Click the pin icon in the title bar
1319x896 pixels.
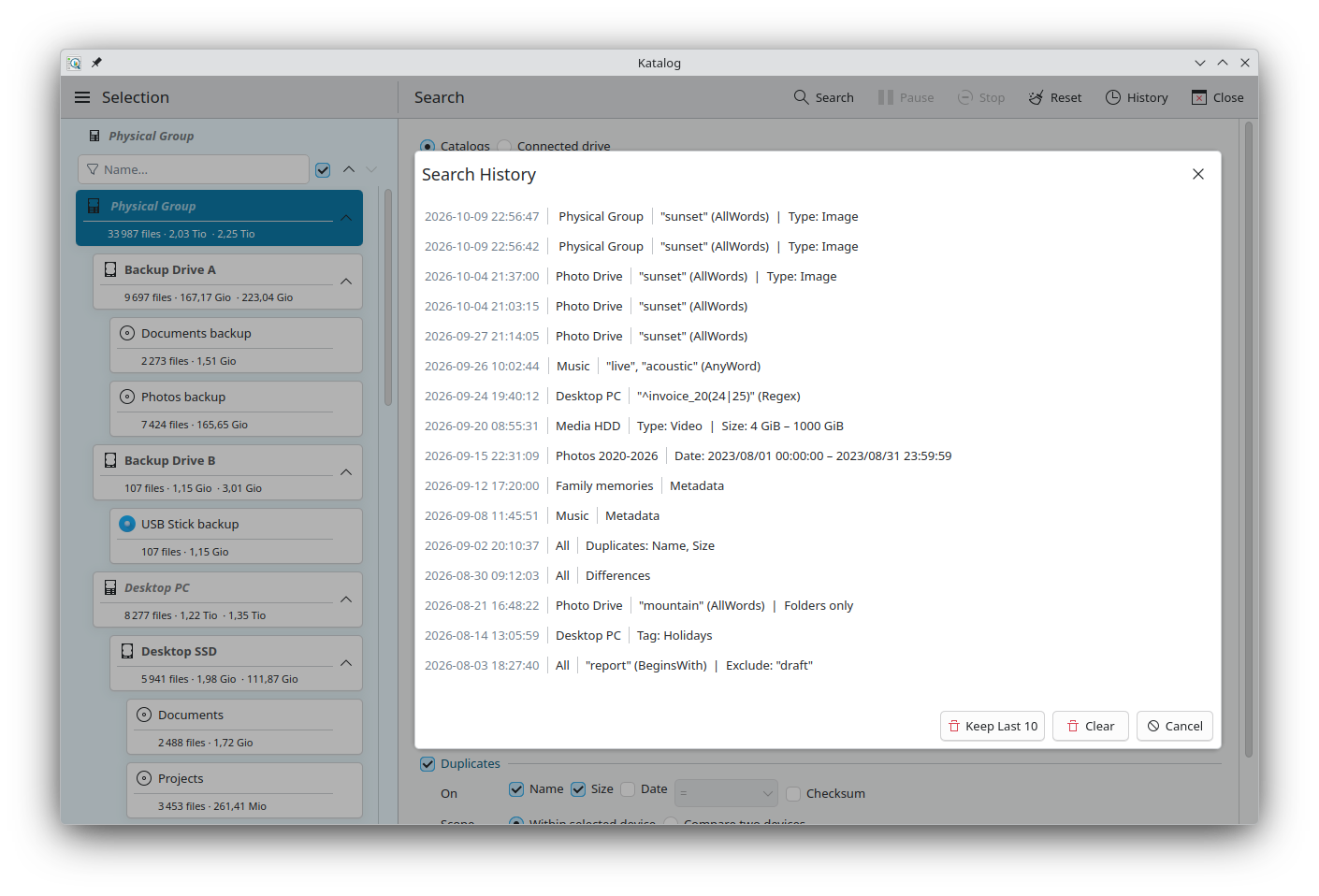96,63
